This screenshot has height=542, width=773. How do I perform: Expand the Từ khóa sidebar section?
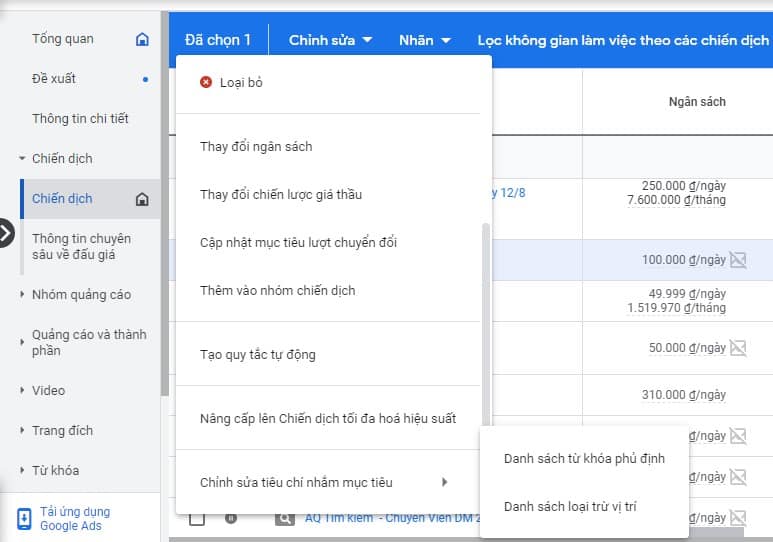(x=22, y=471)
